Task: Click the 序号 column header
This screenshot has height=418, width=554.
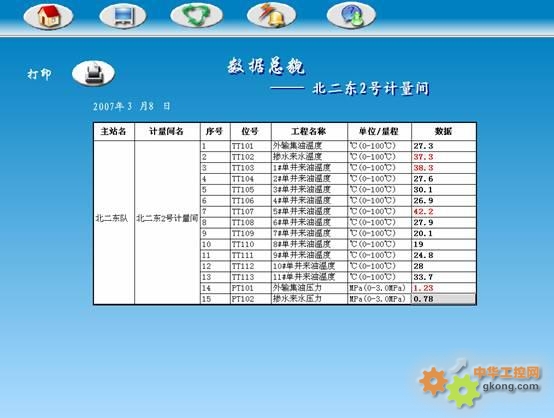Action: click(x=215, y=131)
